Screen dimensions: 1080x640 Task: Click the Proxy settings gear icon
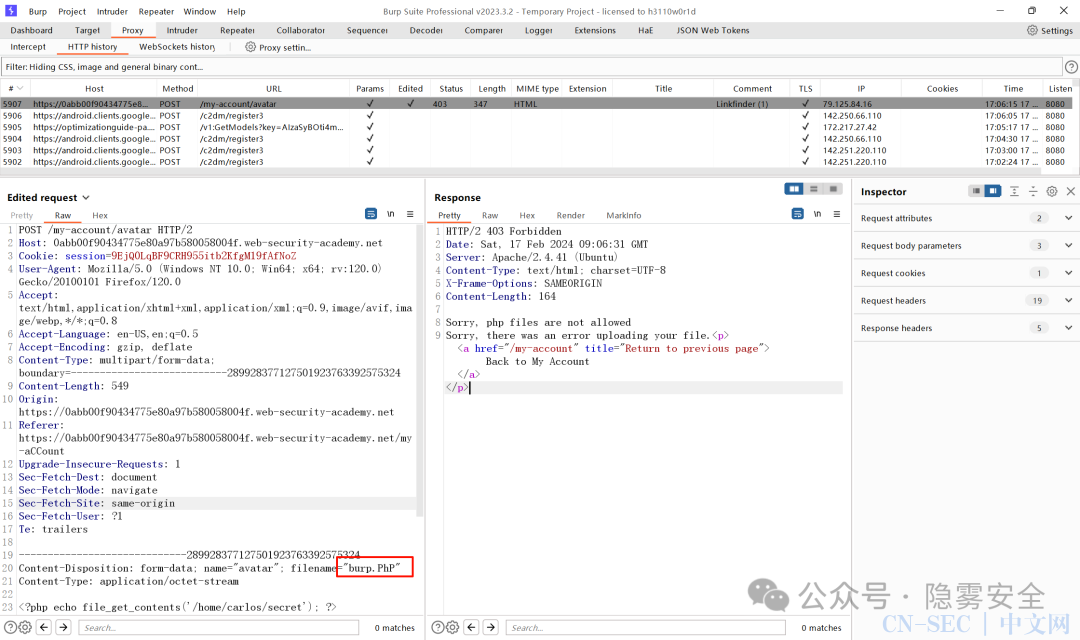251,47
